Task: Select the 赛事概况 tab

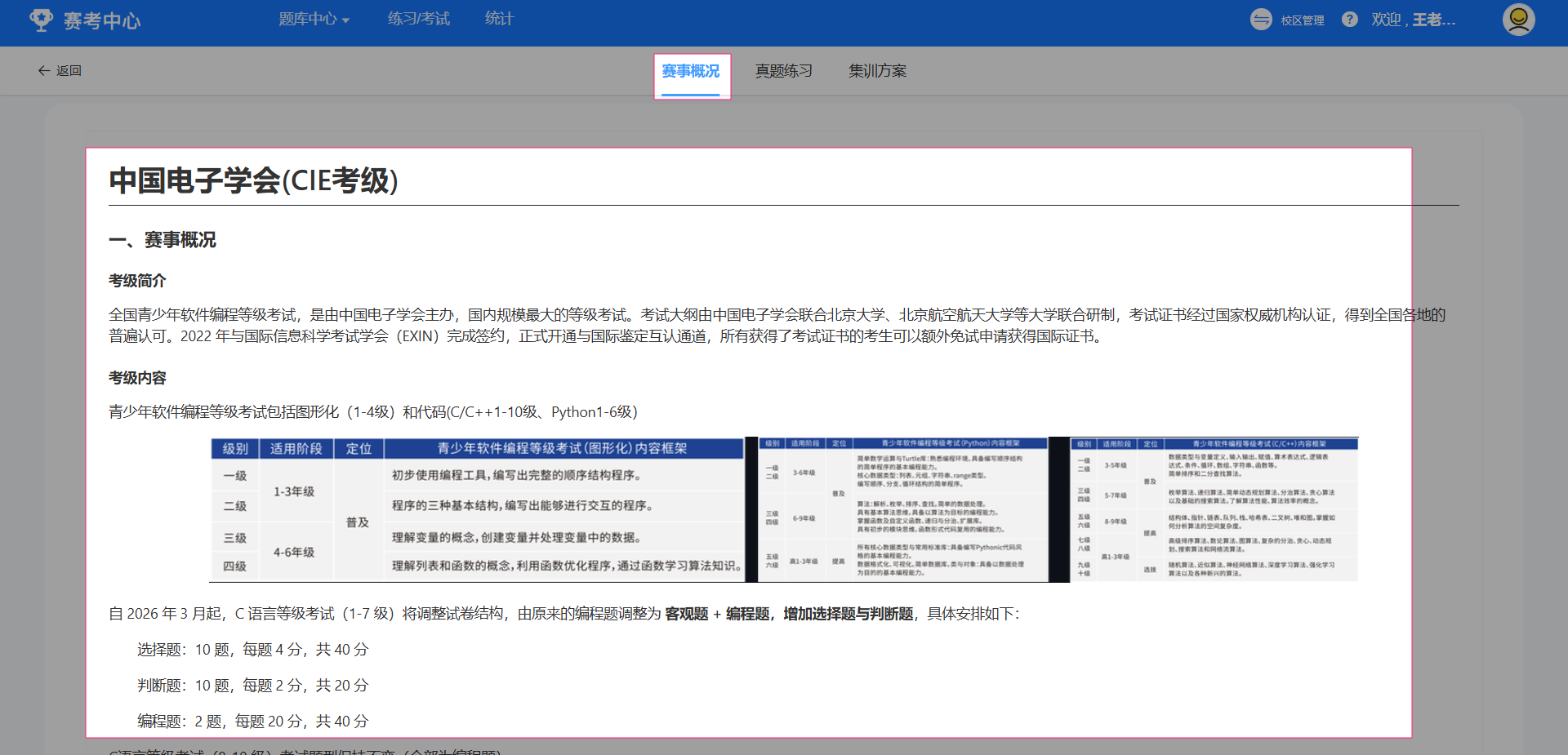Action: tap(691, 72)
